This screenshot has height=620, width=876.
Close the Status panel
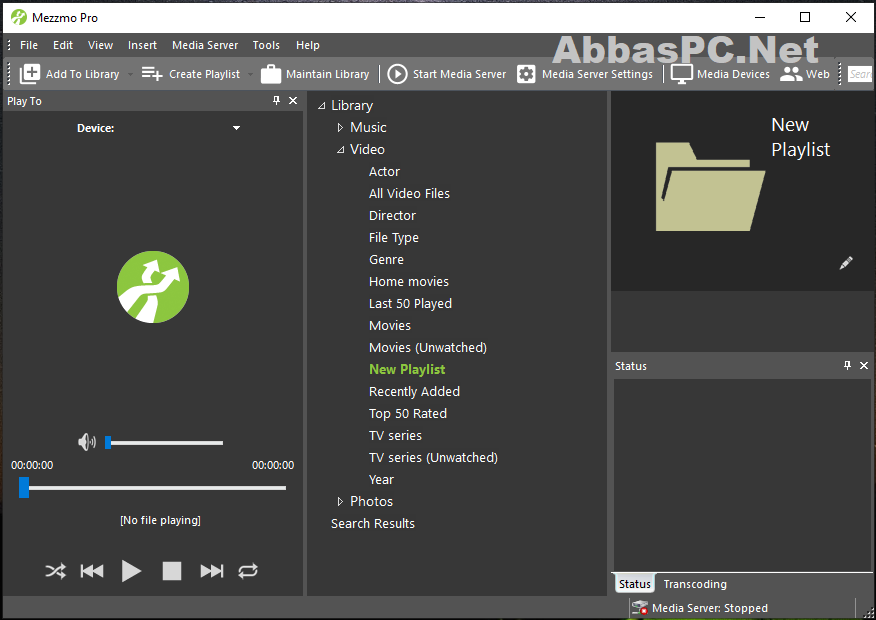click(x=864, y=365)
